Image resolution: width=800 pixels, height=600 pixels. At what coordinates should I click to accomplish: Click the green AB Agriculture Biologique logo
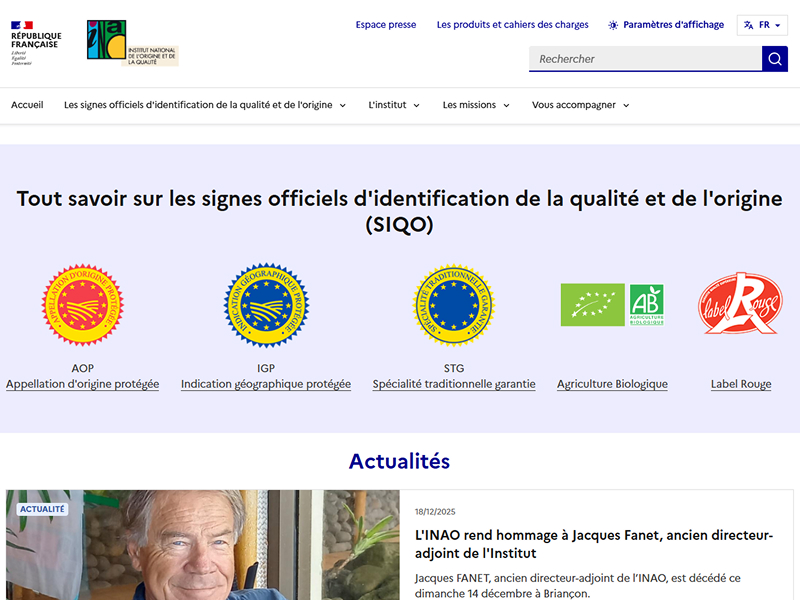pyautogui.click(x=646, y=305)
